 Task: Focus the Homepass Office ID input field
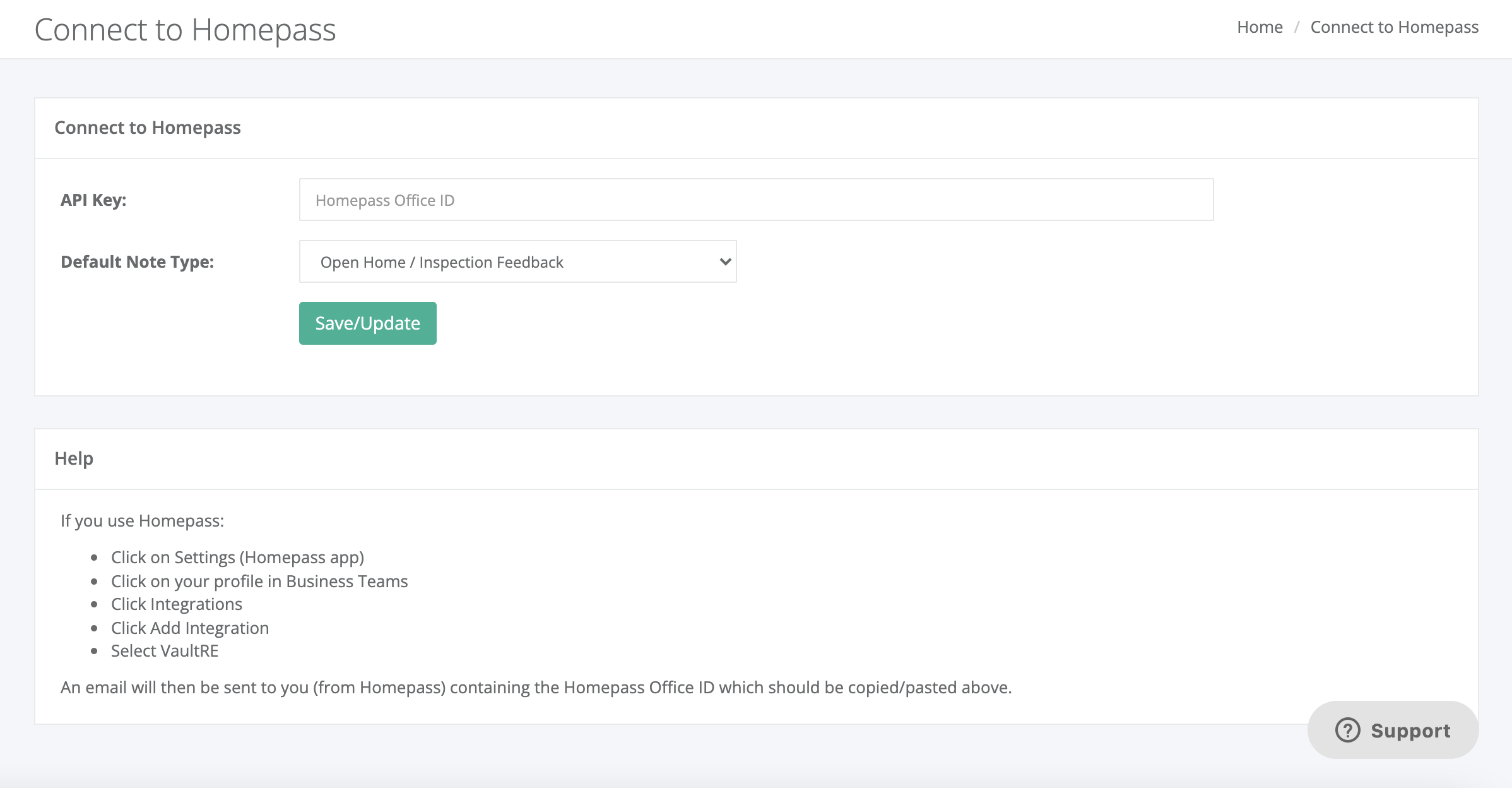pos(756,200)
